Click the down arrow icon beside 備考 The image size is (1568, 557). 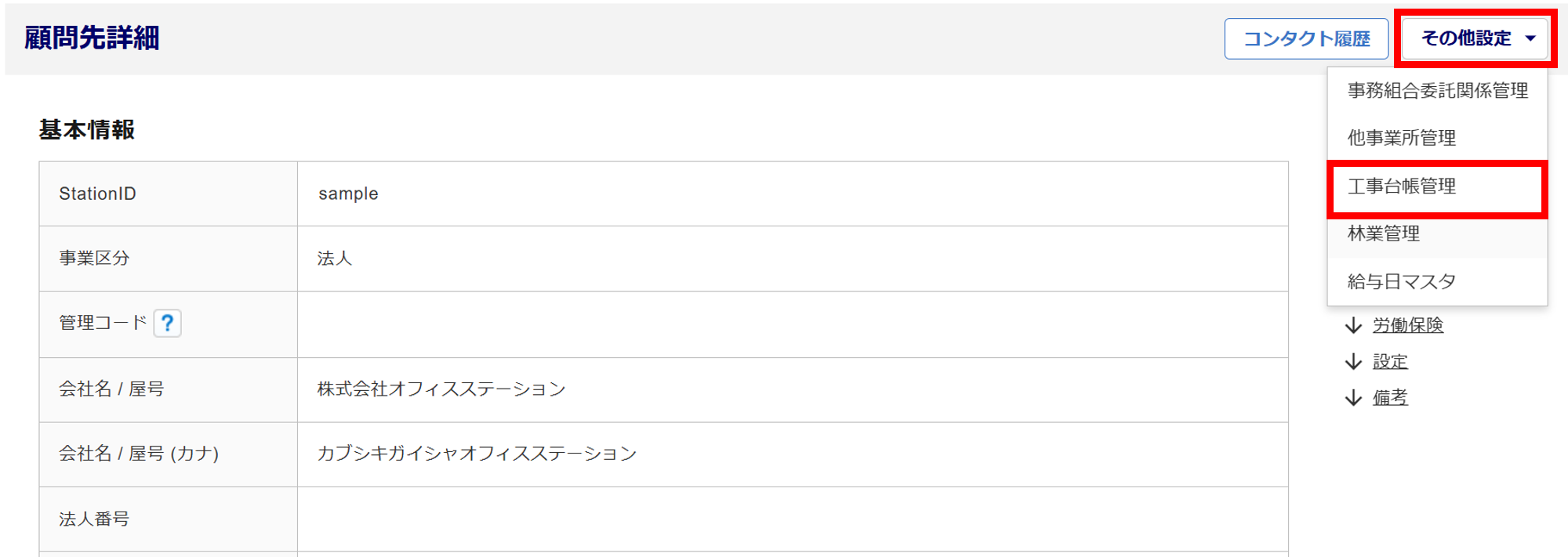(1353, 398)
